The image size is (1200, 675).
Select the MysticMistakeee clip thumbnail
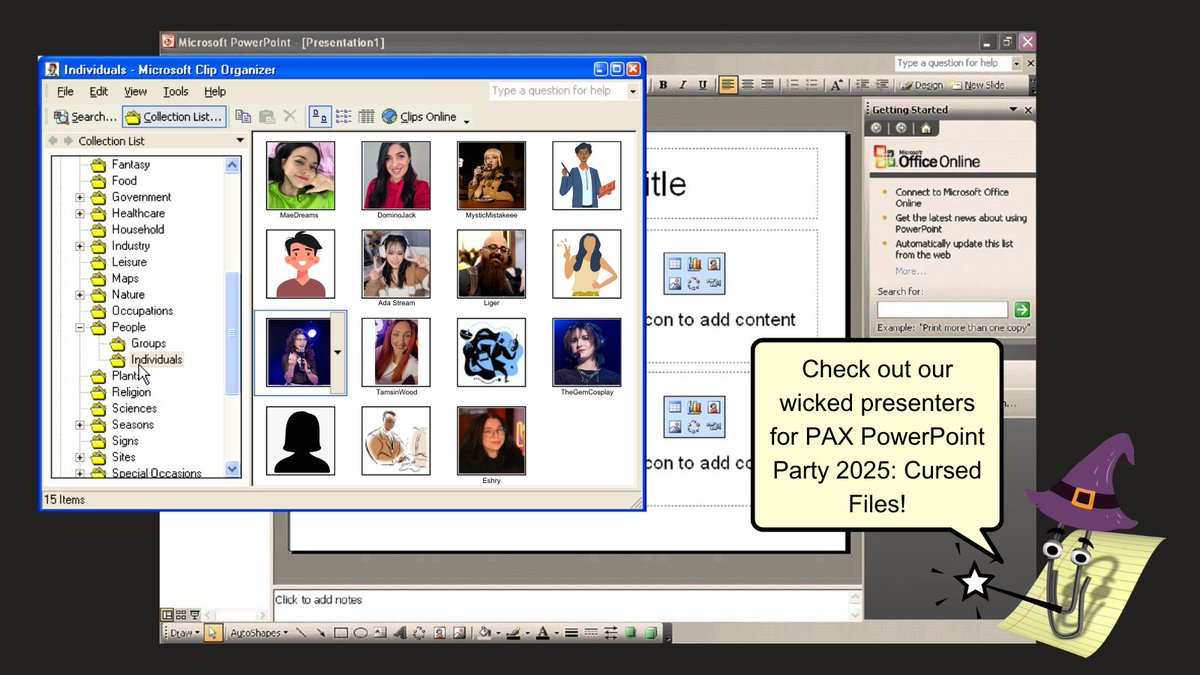491,175
